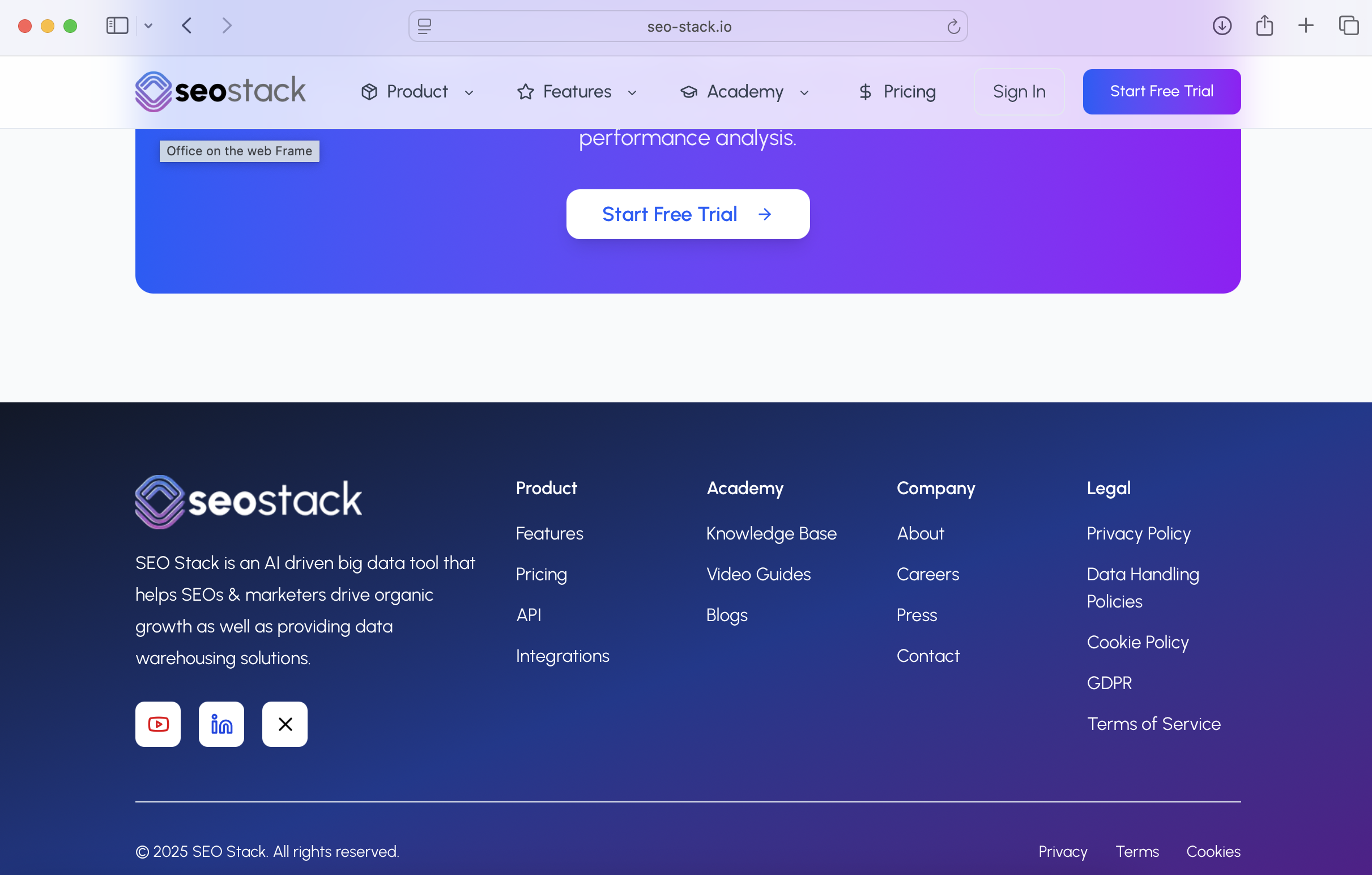Open the Knowledge Base link
The width and height of the screenshot is (1372, 875).
pyautogui.click(x=772, y=533)
